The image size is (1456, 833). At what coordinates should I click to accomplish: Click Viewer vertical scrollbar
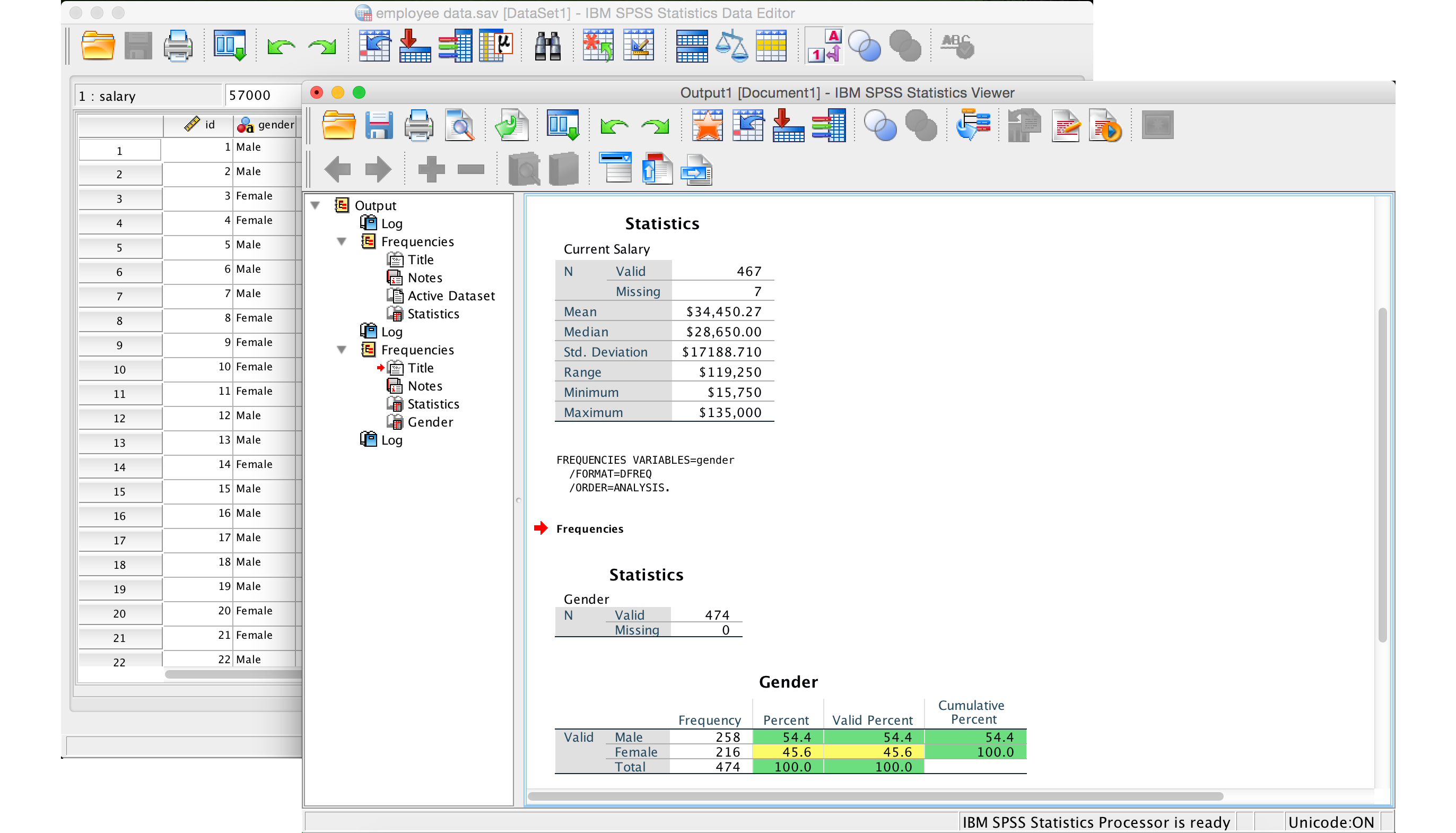click(x=1382, y=475)
